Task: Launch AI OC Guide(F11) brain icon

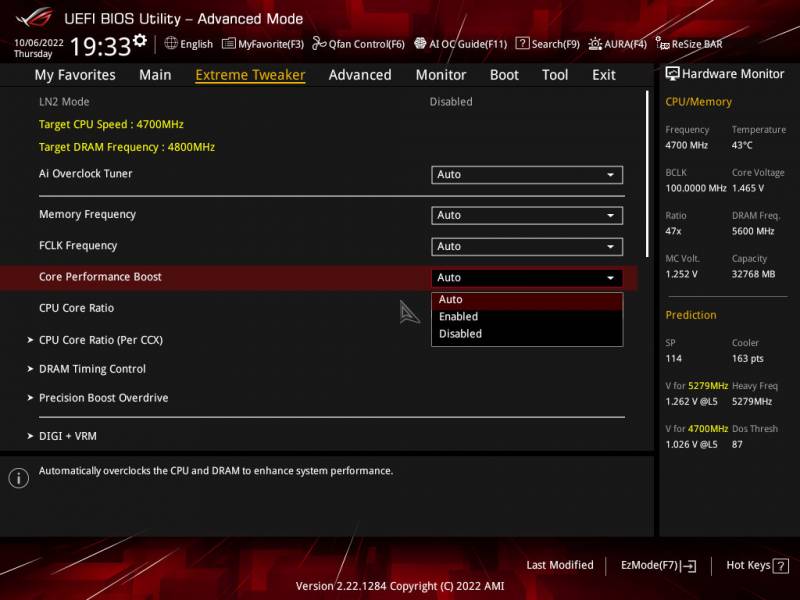Action: coord(420,43)
